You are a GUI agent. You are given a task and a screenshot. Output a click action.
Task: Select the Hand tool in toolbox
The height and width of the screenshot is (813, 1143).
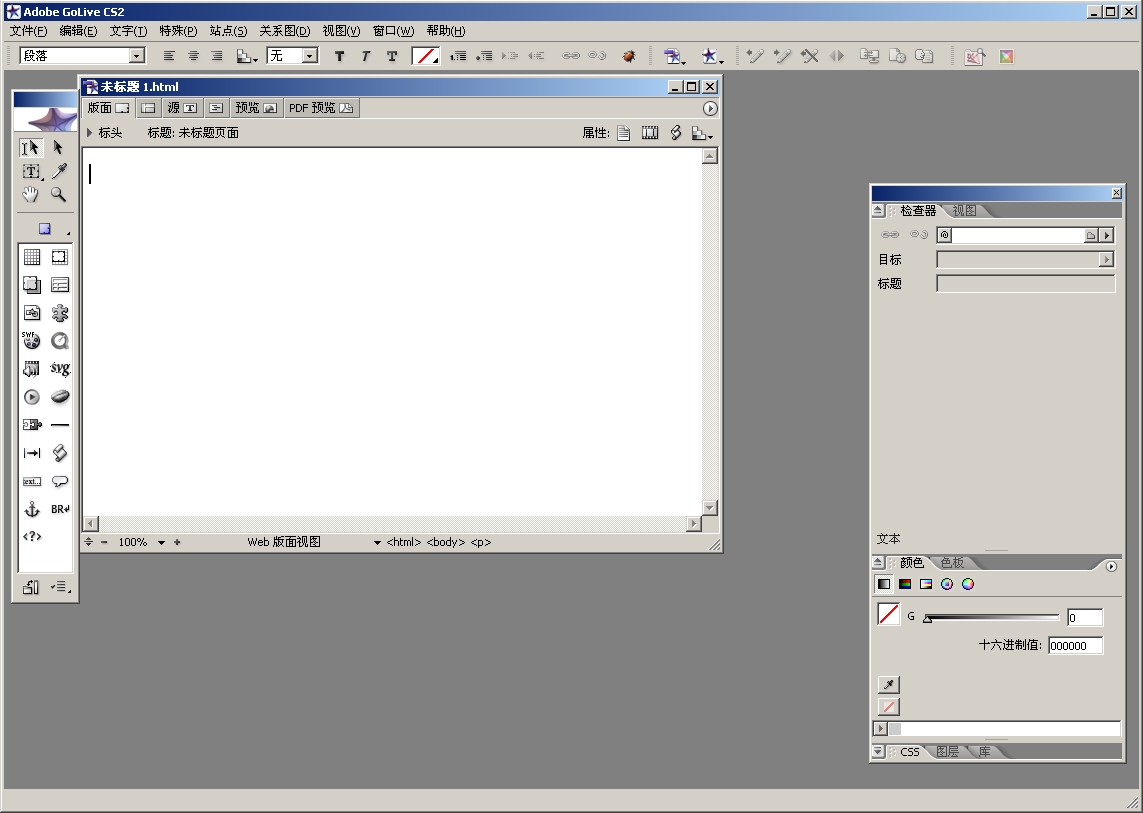pyautogui.click(x=31, y=195)
